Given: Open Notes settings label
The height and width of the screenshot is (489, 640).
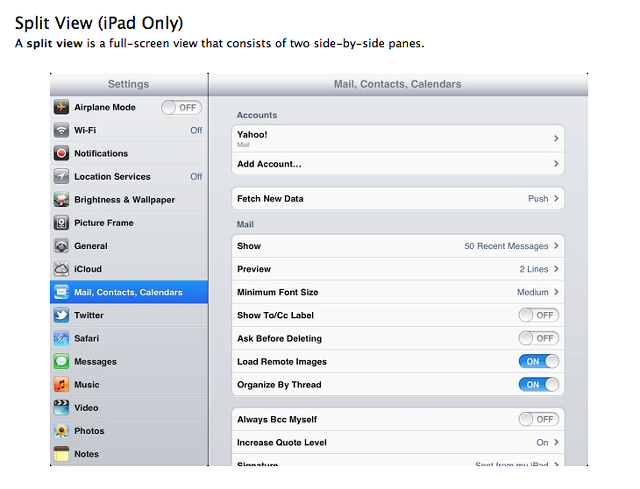Looking at the screenshot, I should pos(86,454).
